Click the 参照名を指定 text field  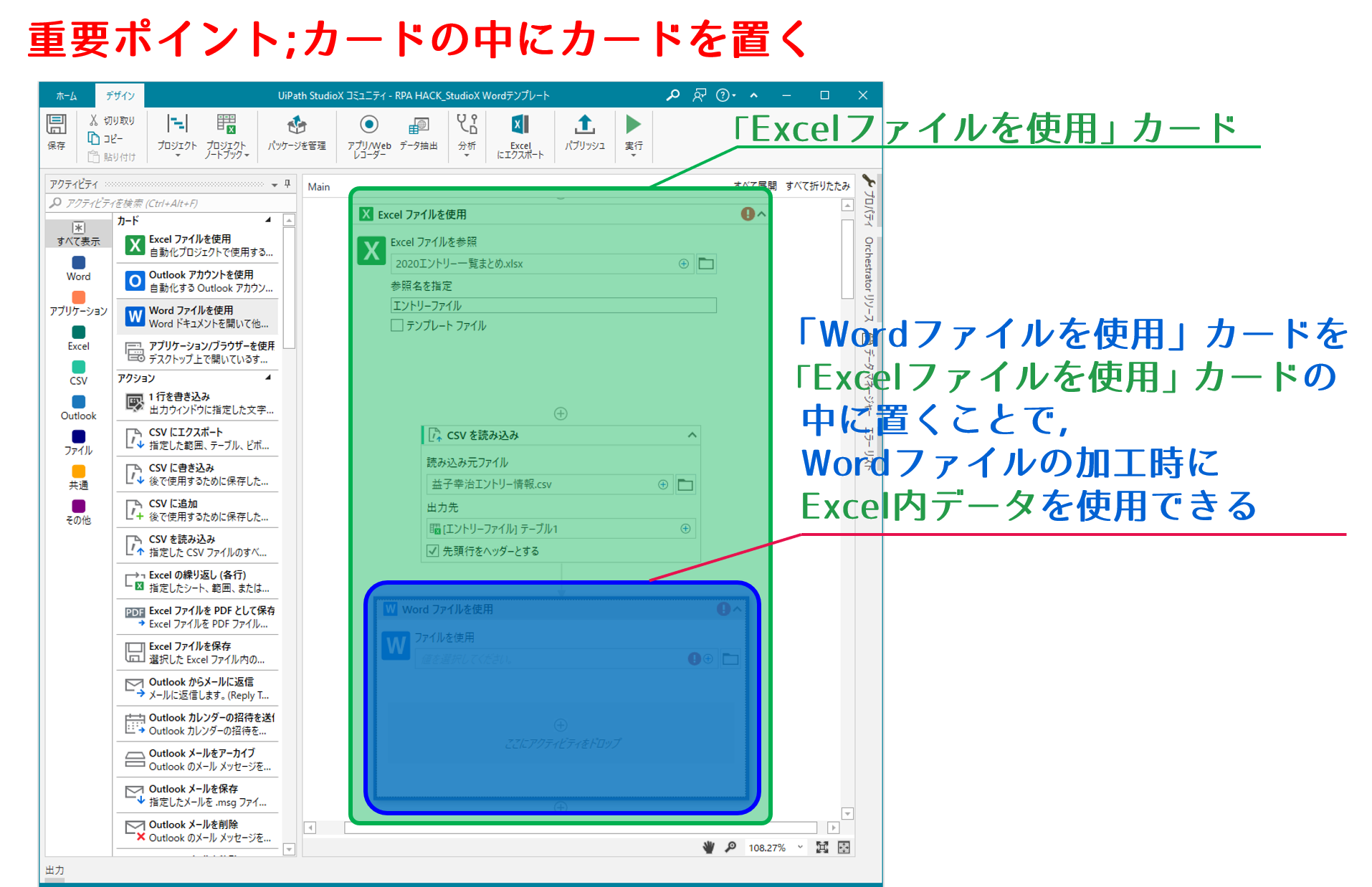553,306
